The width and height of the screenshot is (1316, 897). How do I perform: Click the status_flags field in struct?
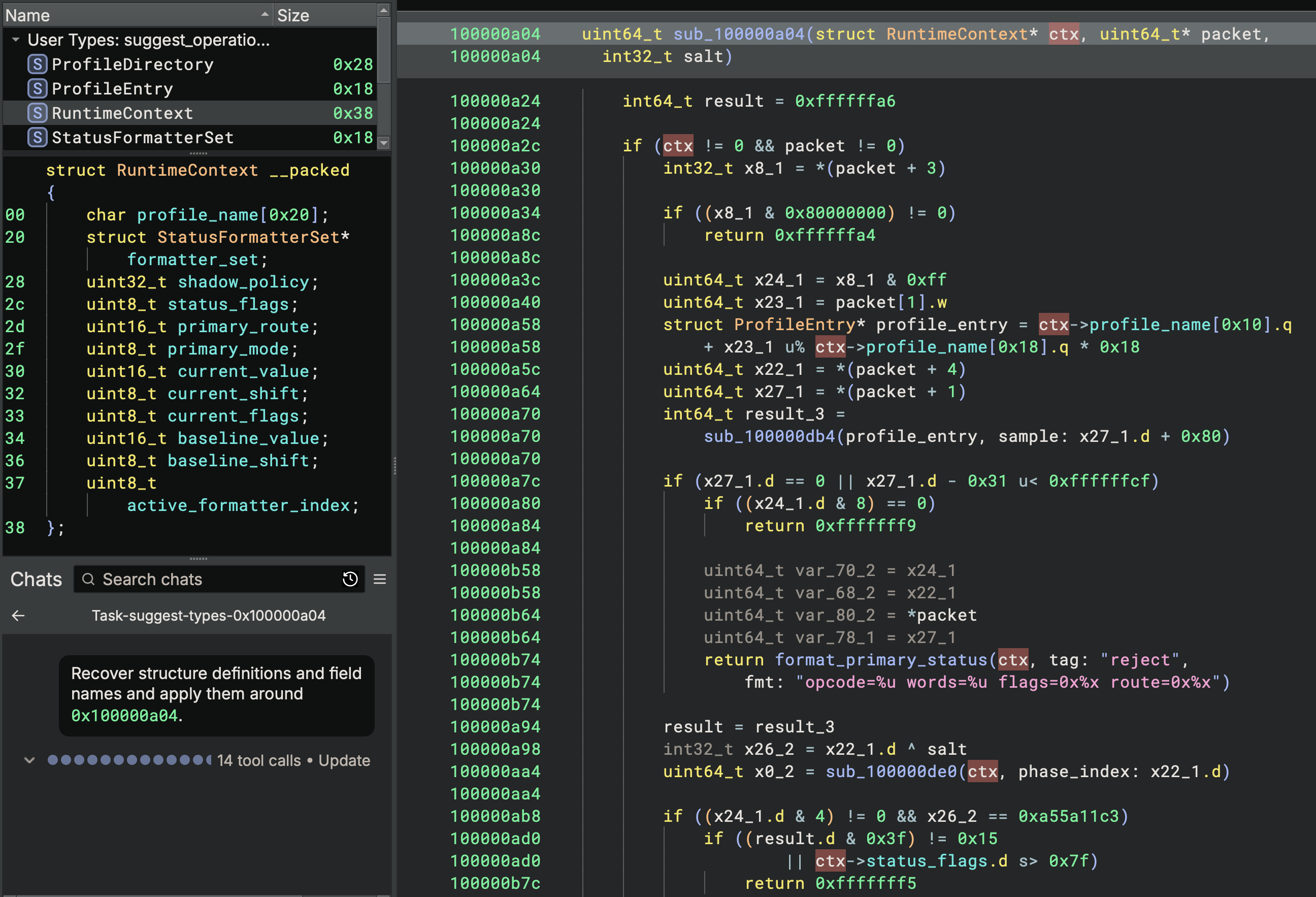click(x=228, y=304)
